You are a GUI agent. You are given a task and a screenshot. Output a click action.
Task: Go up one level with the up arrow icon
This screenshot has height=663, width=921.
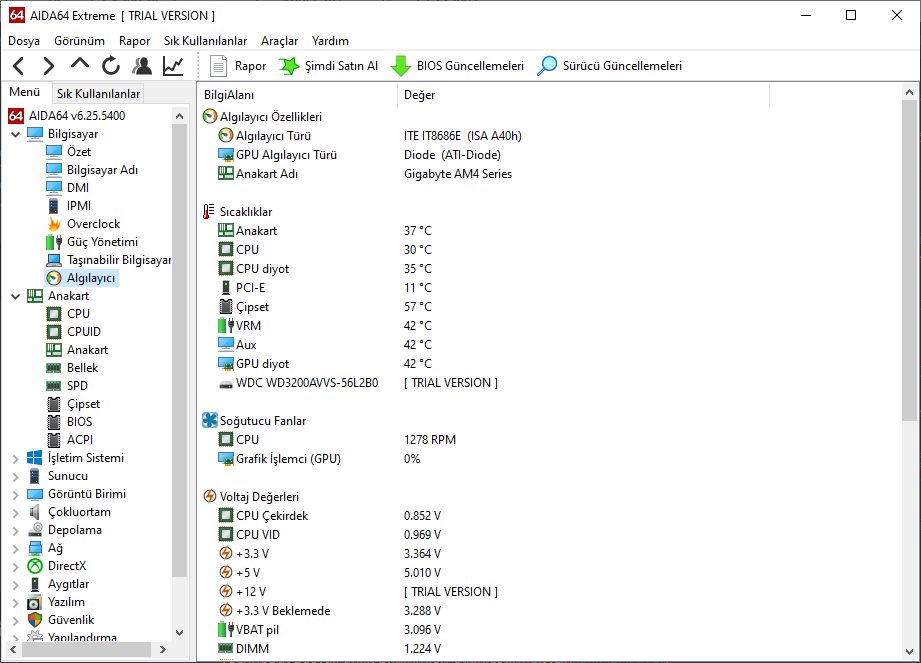(79, 64)
